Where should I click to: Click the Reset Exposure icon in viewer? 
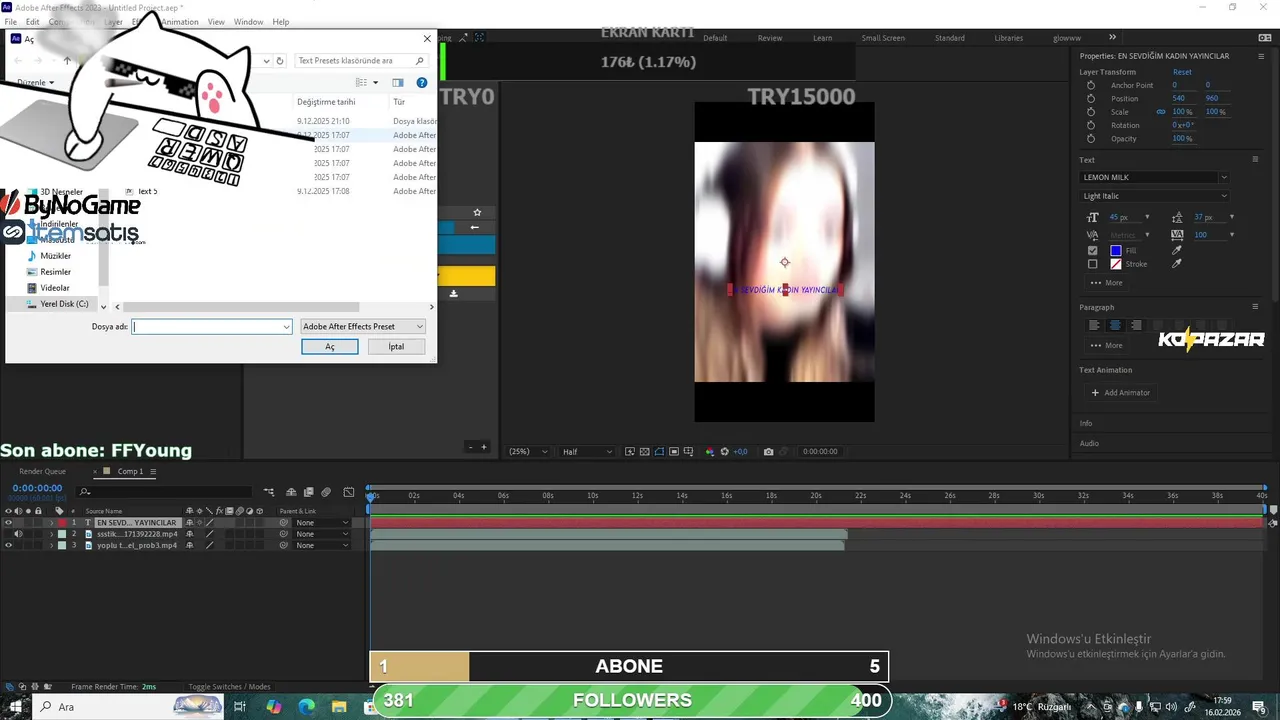(x=725, y=452)
